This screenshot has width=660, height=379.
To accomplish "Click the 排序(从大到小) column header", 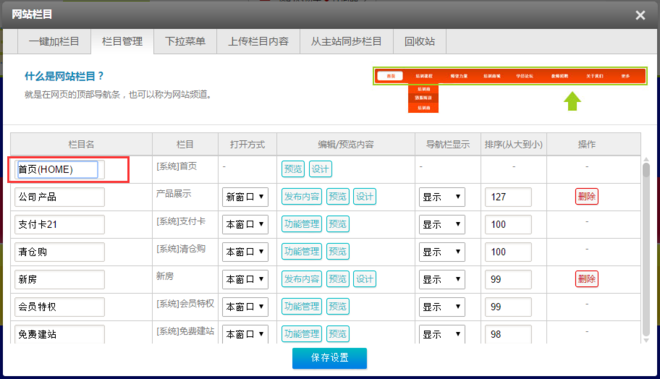I will [x=514, y=144].
